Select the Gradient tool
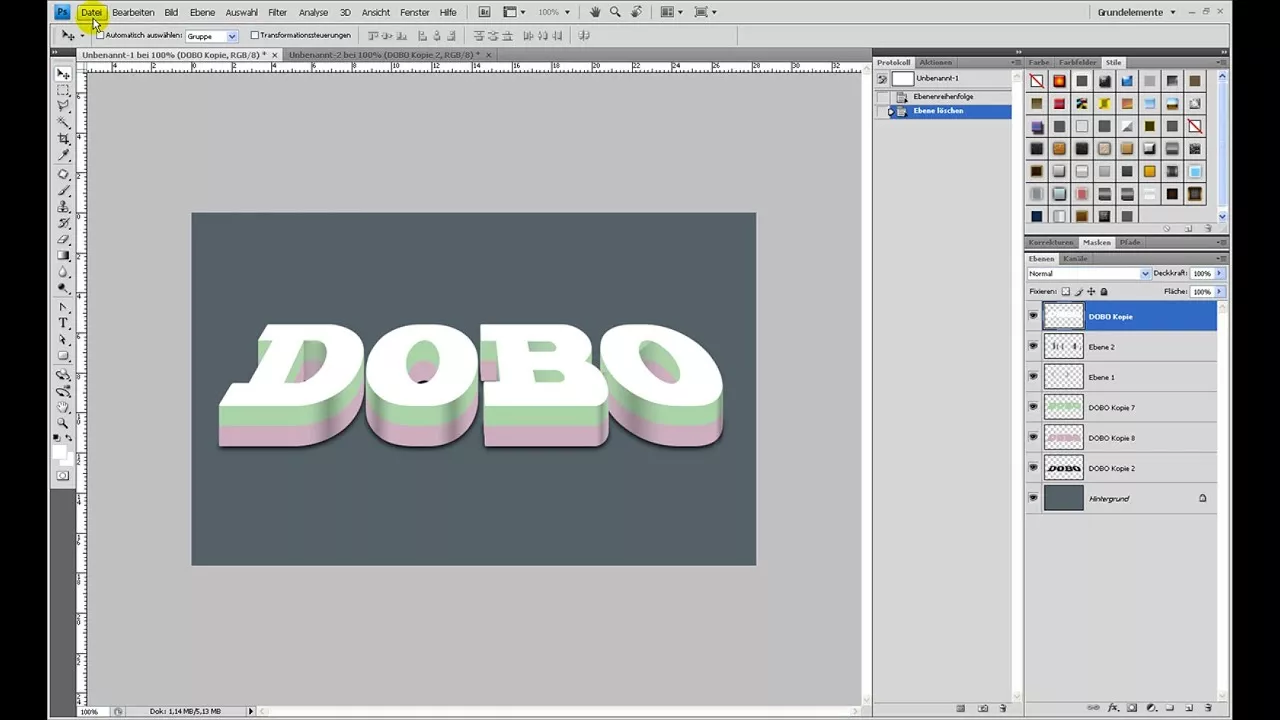1280x720 pixels. (63, 256)
